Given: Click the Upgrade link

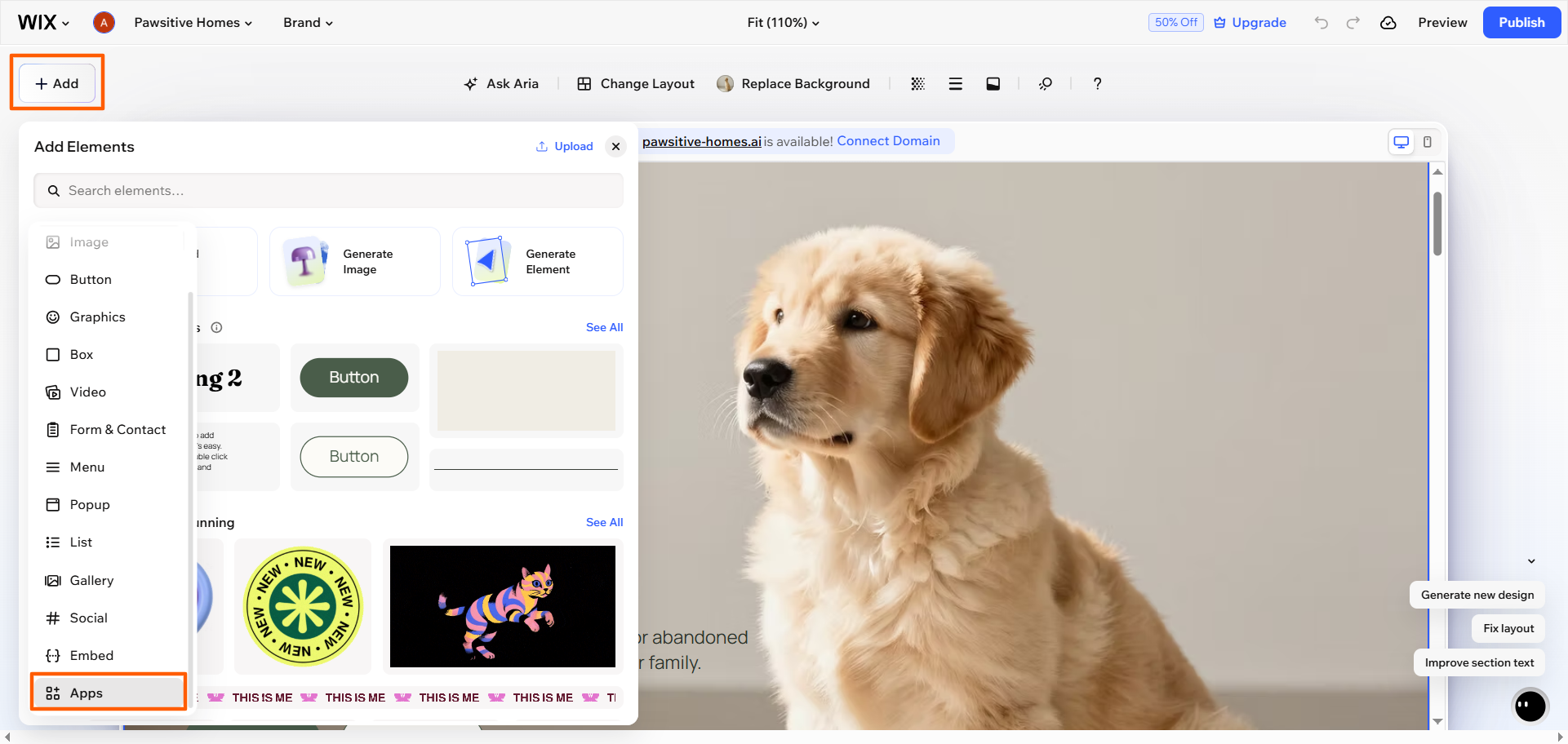Looking at the screenshot, I should [x=1250, y=22].
